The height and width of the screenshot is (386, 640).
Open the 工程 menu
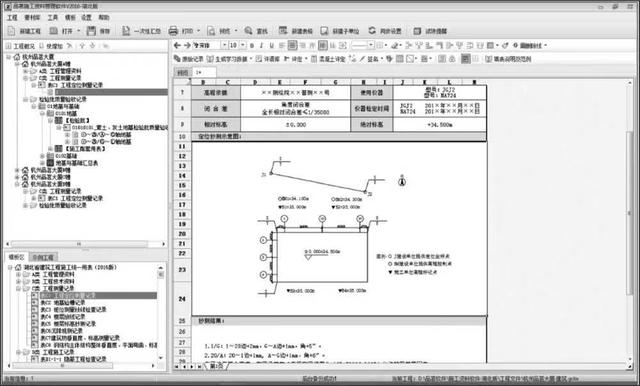(x=12, y=18)
